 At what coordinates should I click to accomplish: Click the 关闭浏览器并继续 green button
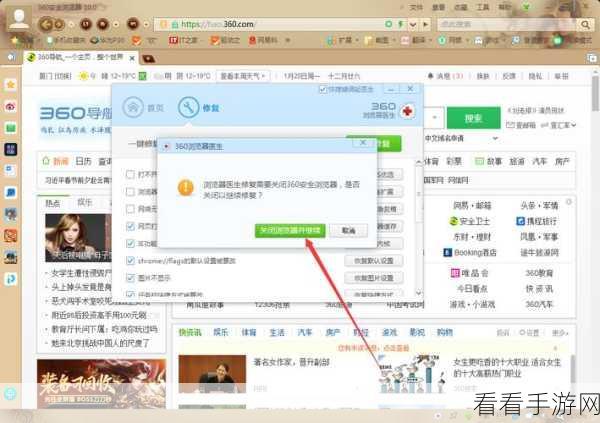coord(290,230)
